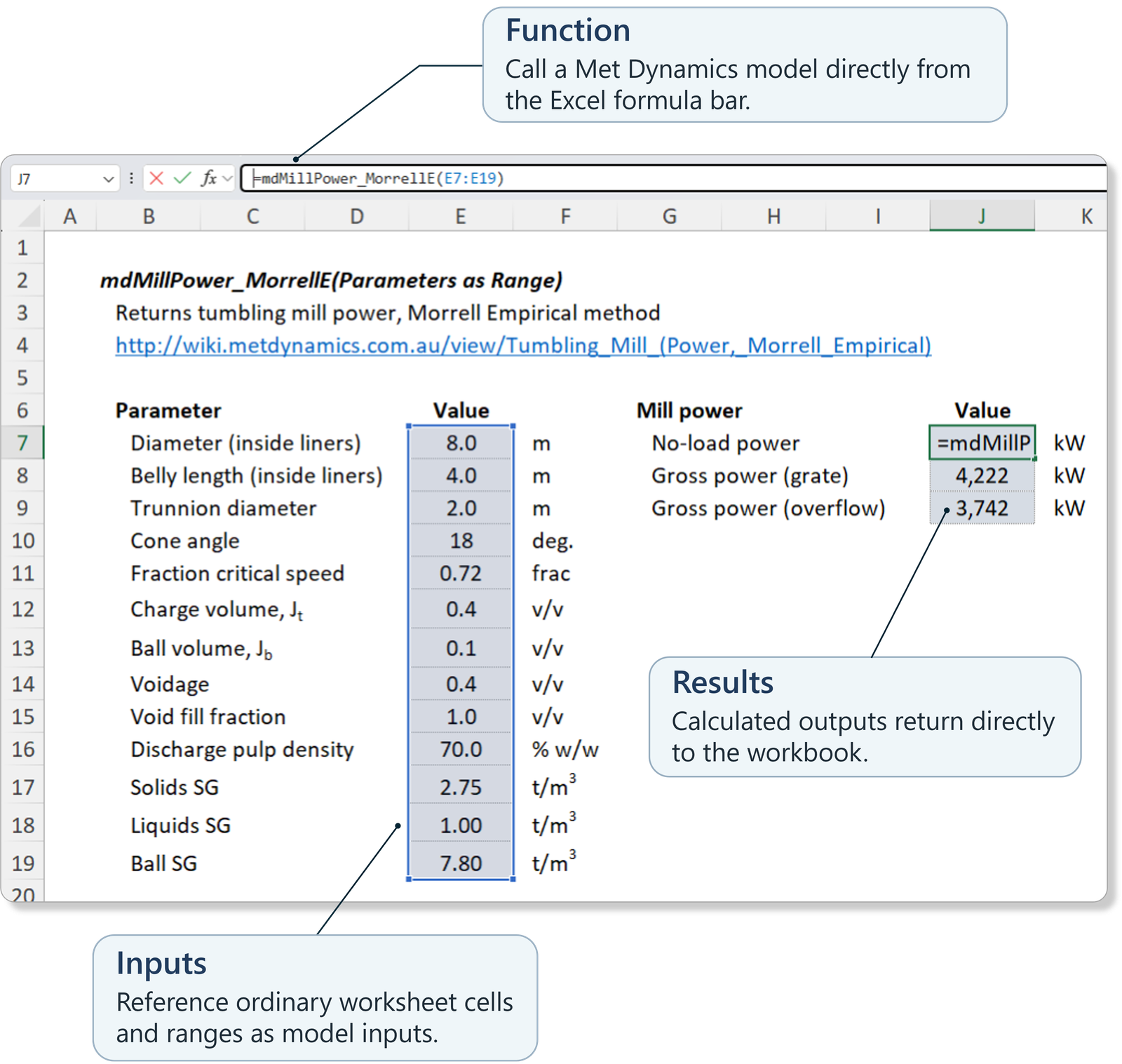This screenshot has height=1064, width=1122.
Task: Select Ball SG value 7.80
Action: 461,863
